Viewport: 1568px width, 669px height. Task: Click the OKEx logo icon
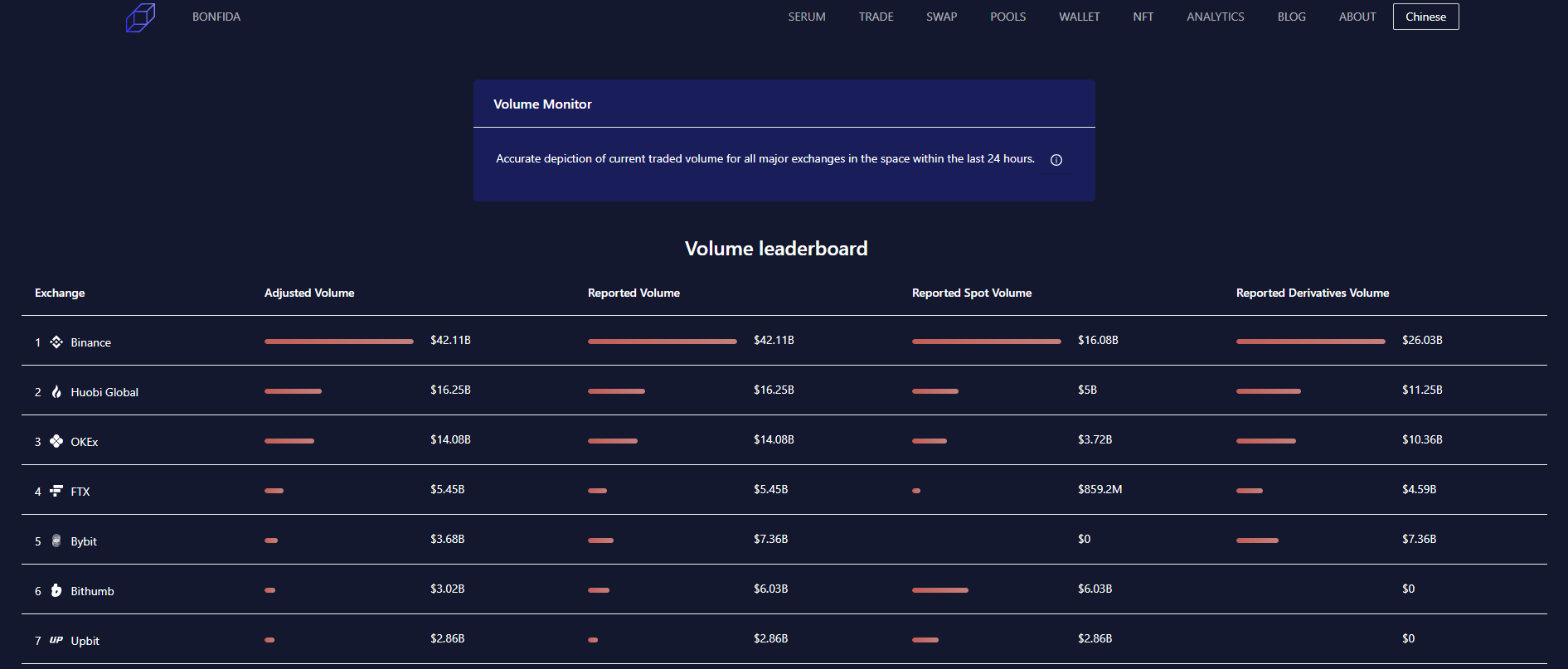click(x=56, y=441)
